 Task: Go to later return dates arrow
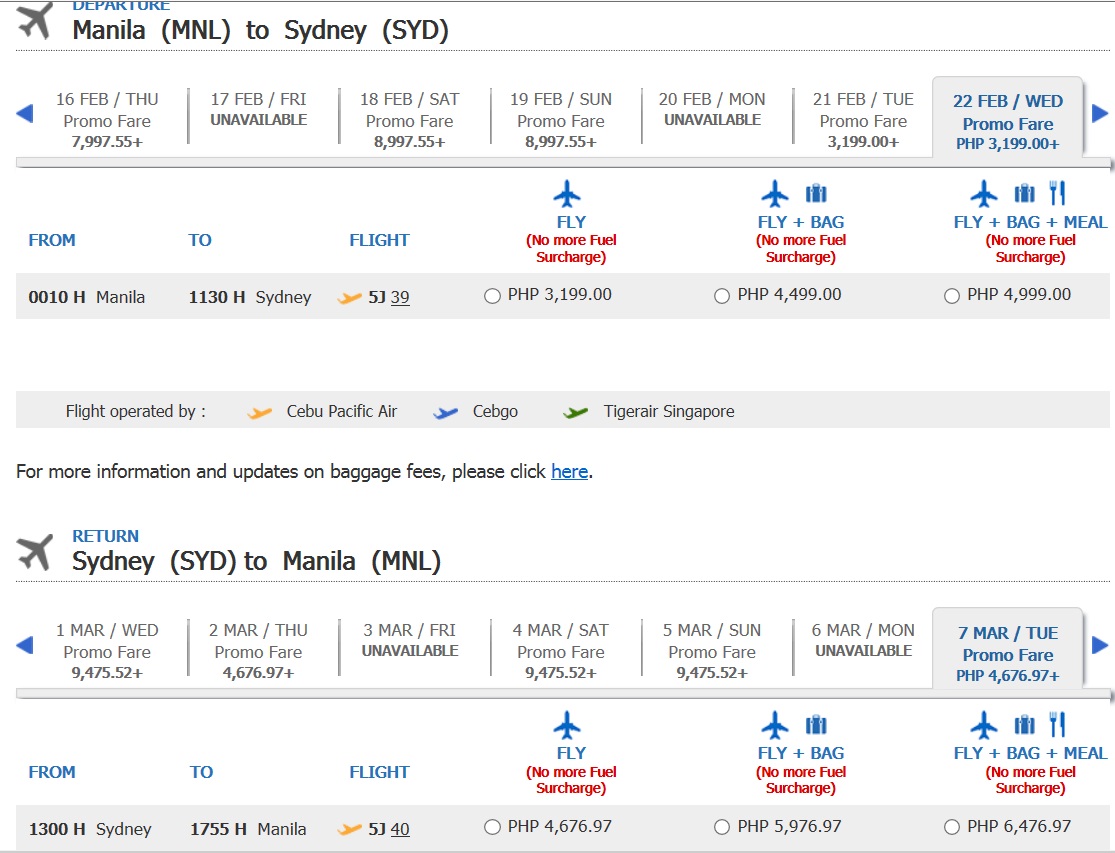pos(1100,645)
